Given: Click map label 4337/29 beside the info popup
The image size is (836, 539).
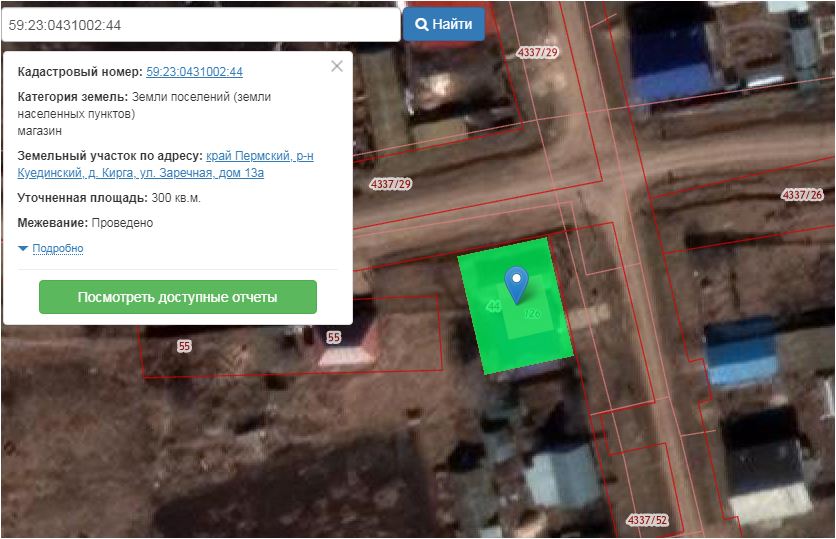Looking at the screenshot, I should (390, 184).
